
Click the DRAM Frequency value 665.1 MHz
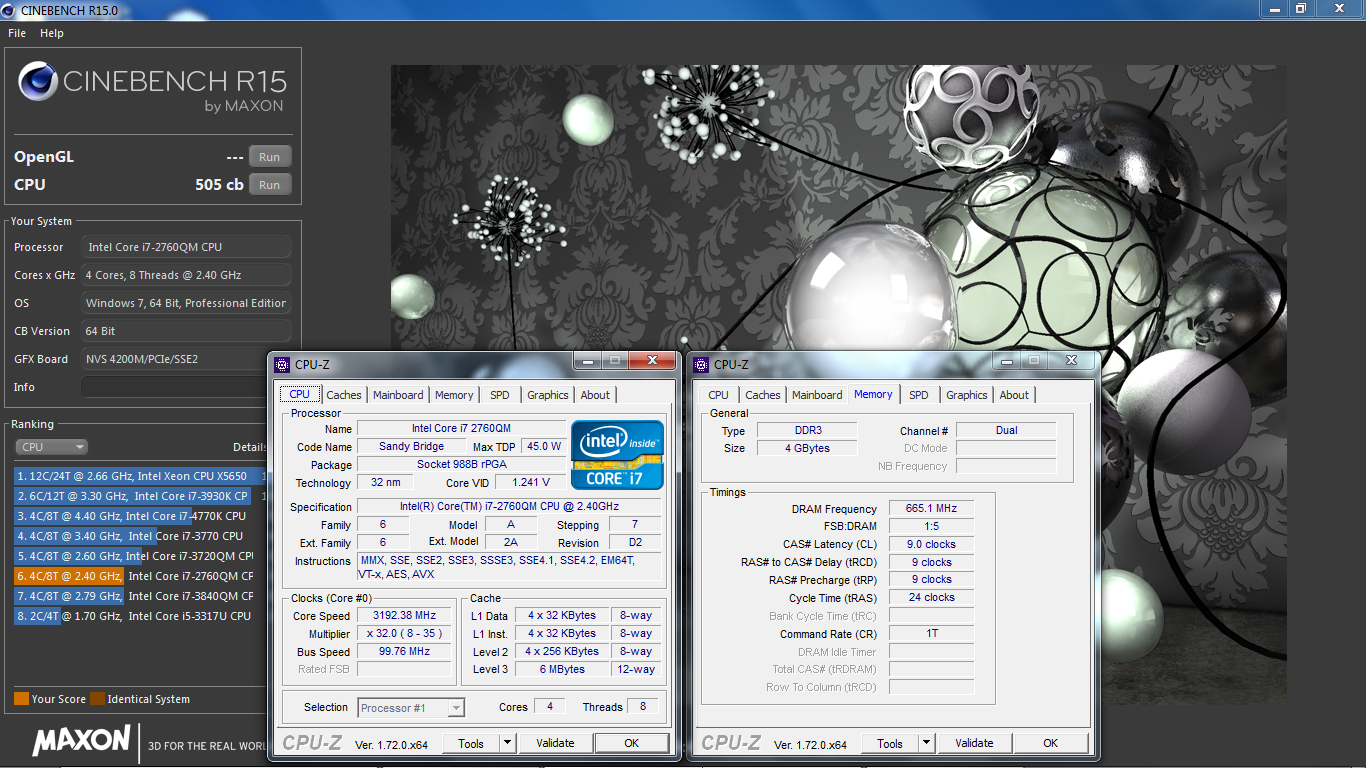[930, 509]
